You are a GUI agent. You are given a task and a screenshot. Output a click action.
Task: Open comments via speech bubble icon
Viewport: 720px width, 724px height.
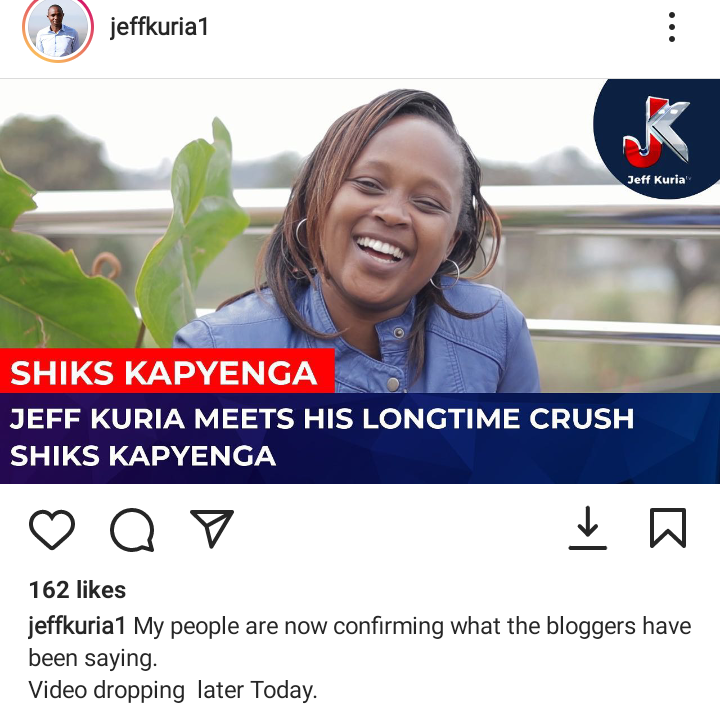tap(132, 530)
